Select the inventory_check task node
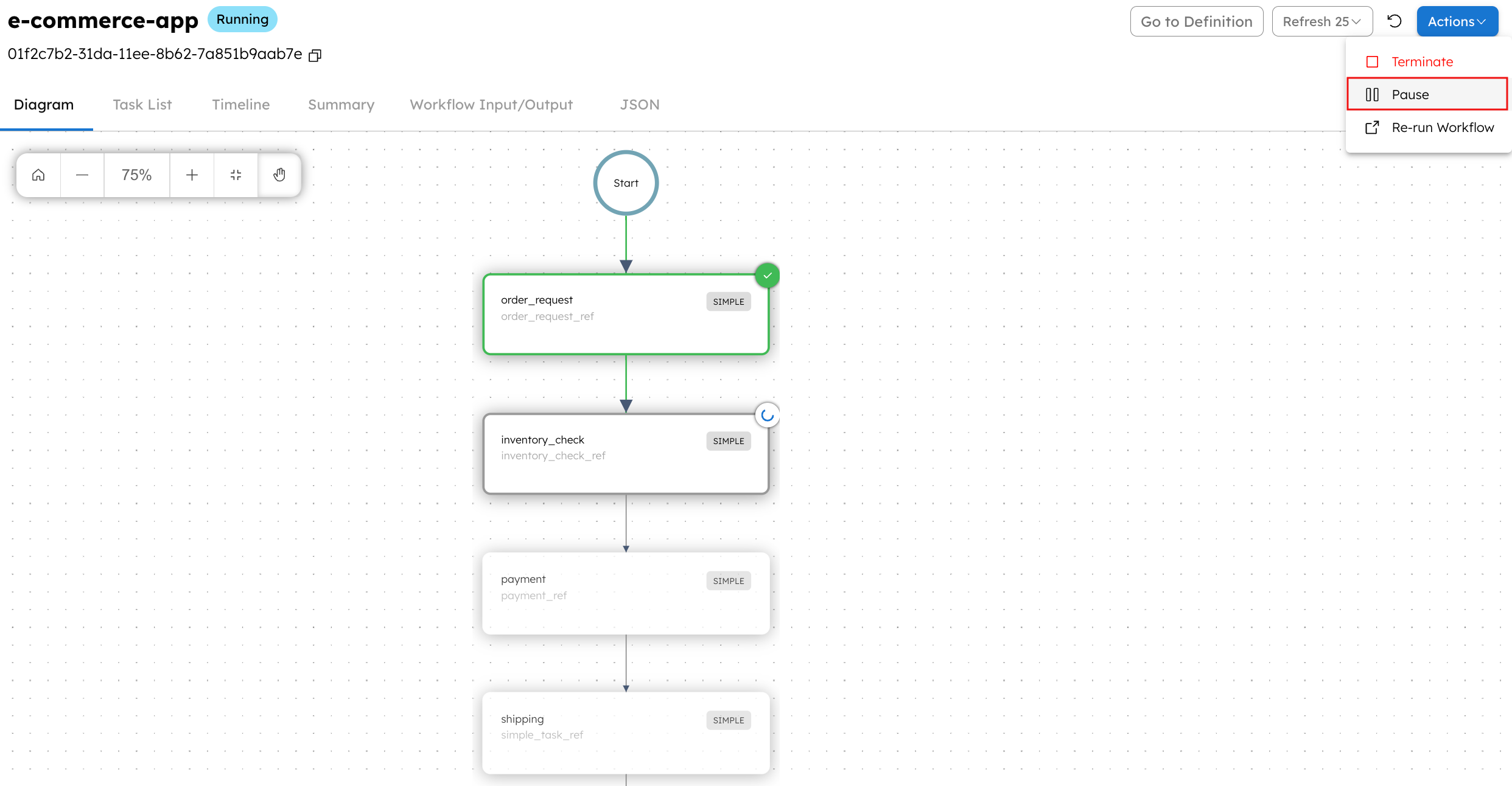Image resolution: width=1512 pixels, height=786 pixels. point(626,453)
